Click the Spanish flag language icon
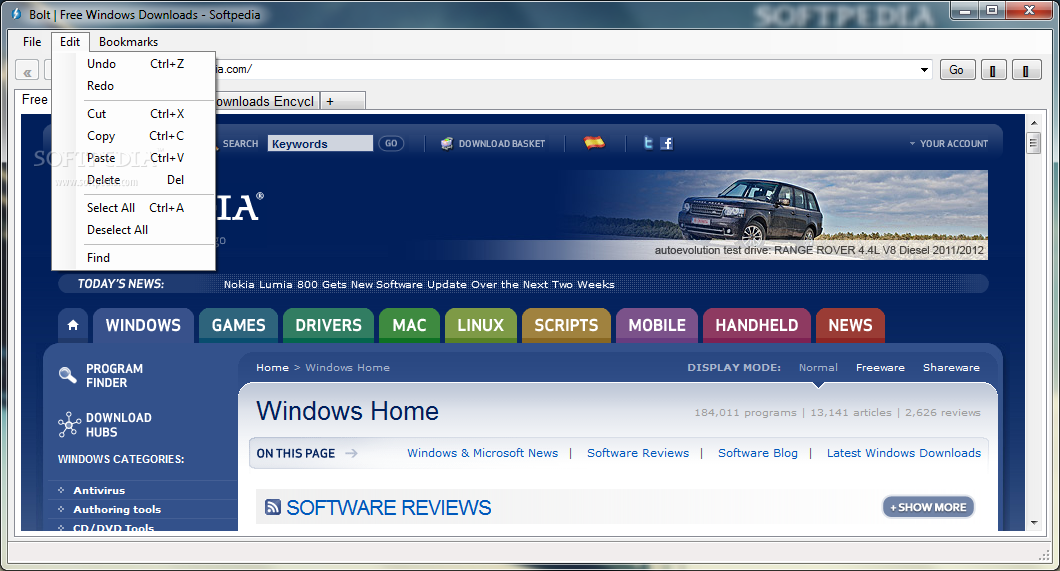 [594, 143]
